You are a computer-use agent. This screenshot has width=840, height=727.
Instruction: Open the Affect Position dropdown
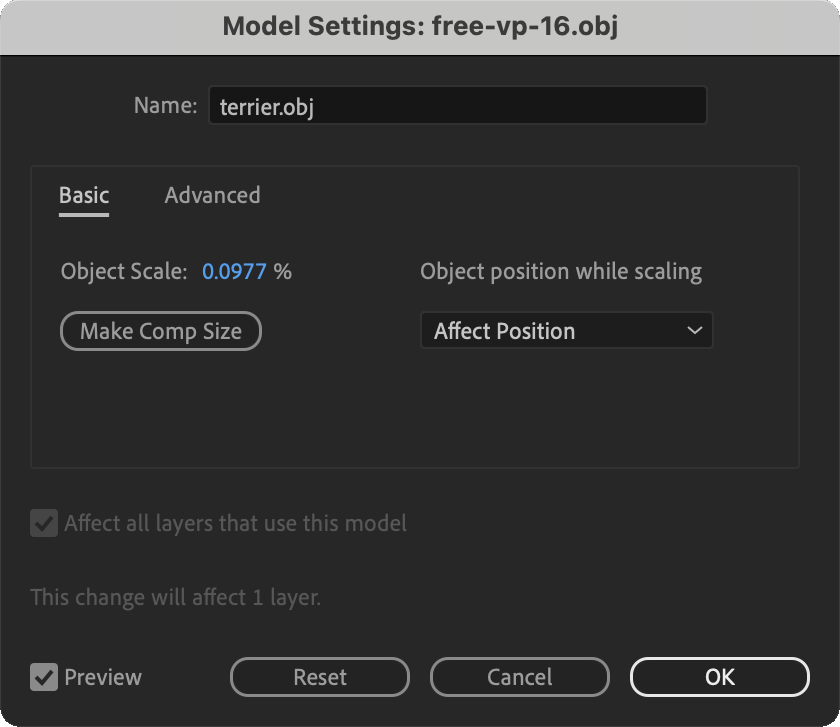pos(567,331)
